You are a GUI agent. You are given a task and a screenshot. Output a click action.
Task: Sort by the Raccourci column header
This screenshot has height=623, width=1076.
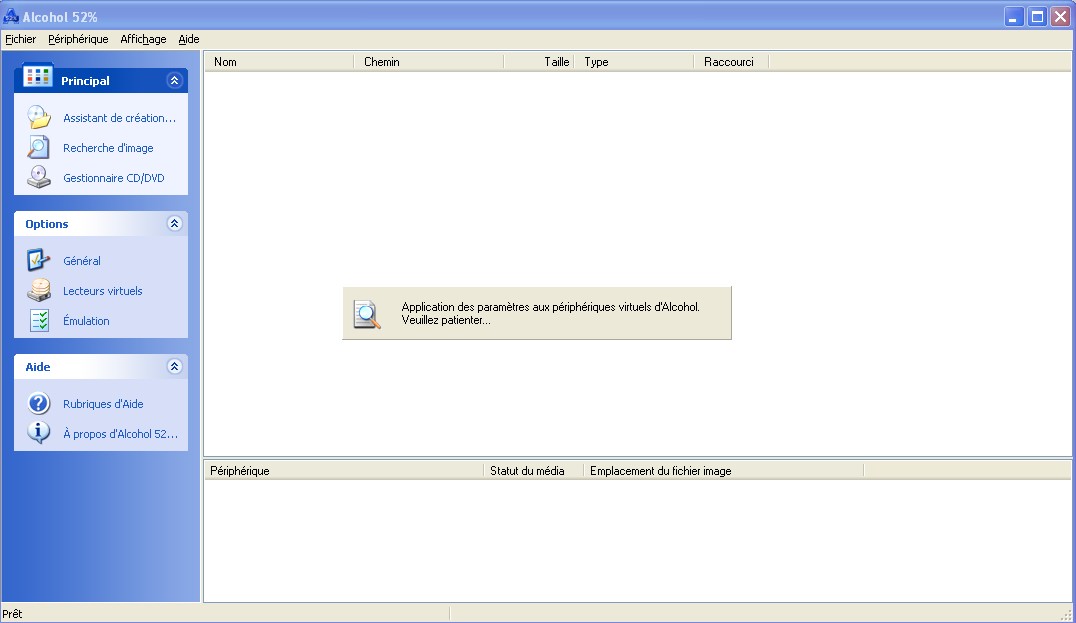coord(732,62)
